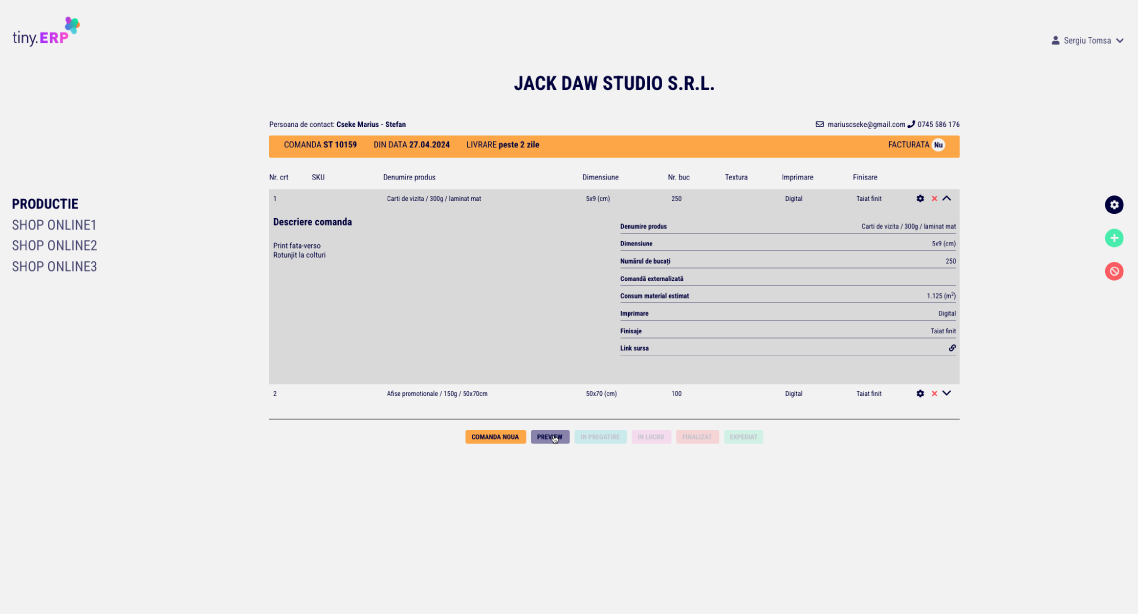Click Afise promotionale / 150g product cell

pyautogui.click(x=437, y=393)
